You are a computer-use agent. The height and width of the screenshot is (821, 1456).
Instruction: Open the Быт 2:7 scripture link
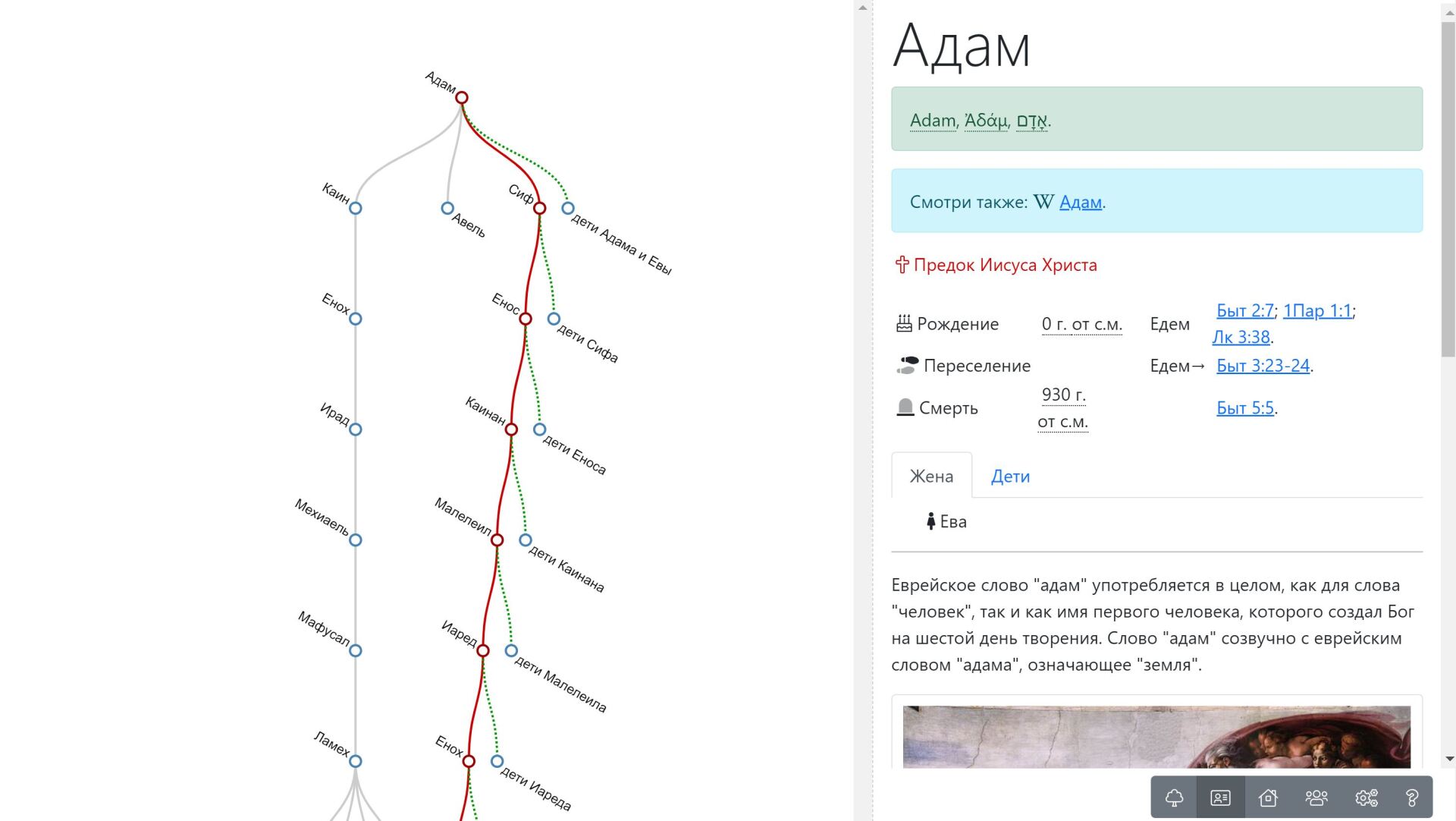point(1245,310)
